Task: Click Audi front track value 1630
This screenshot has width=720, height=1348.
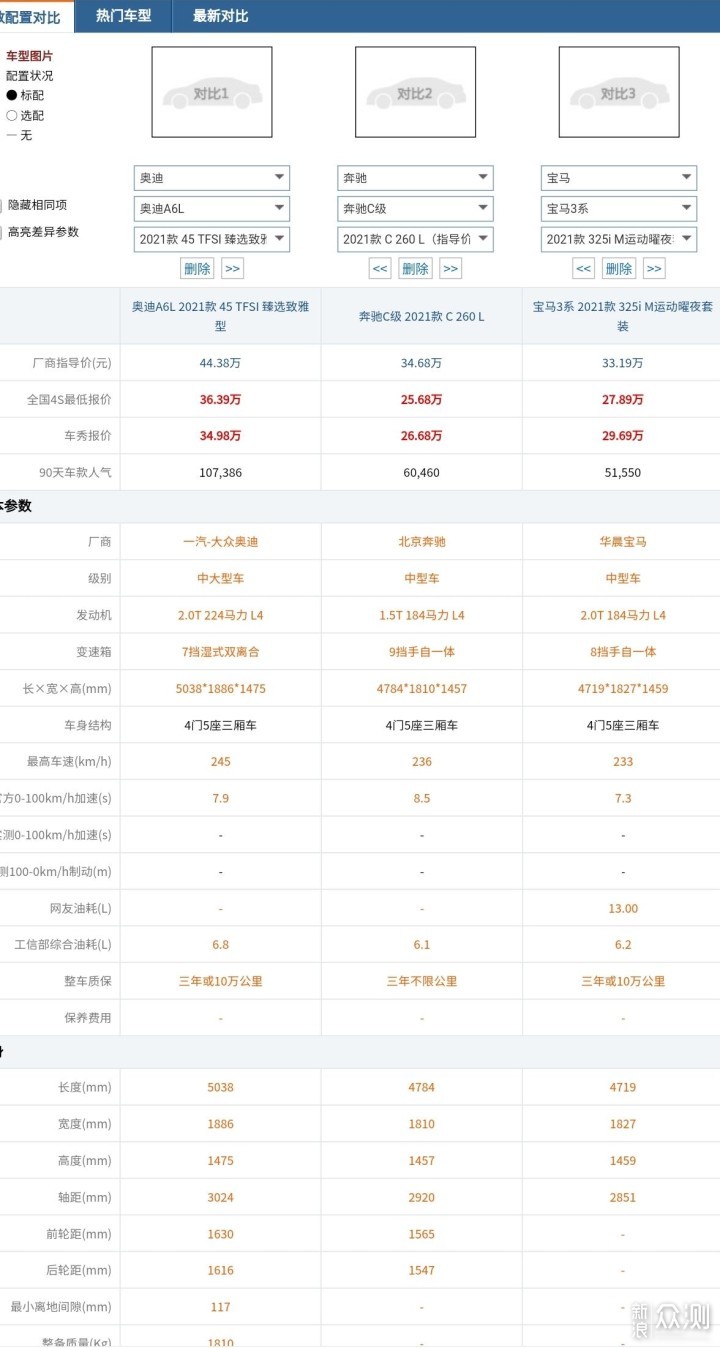Action: point(220,1234)
